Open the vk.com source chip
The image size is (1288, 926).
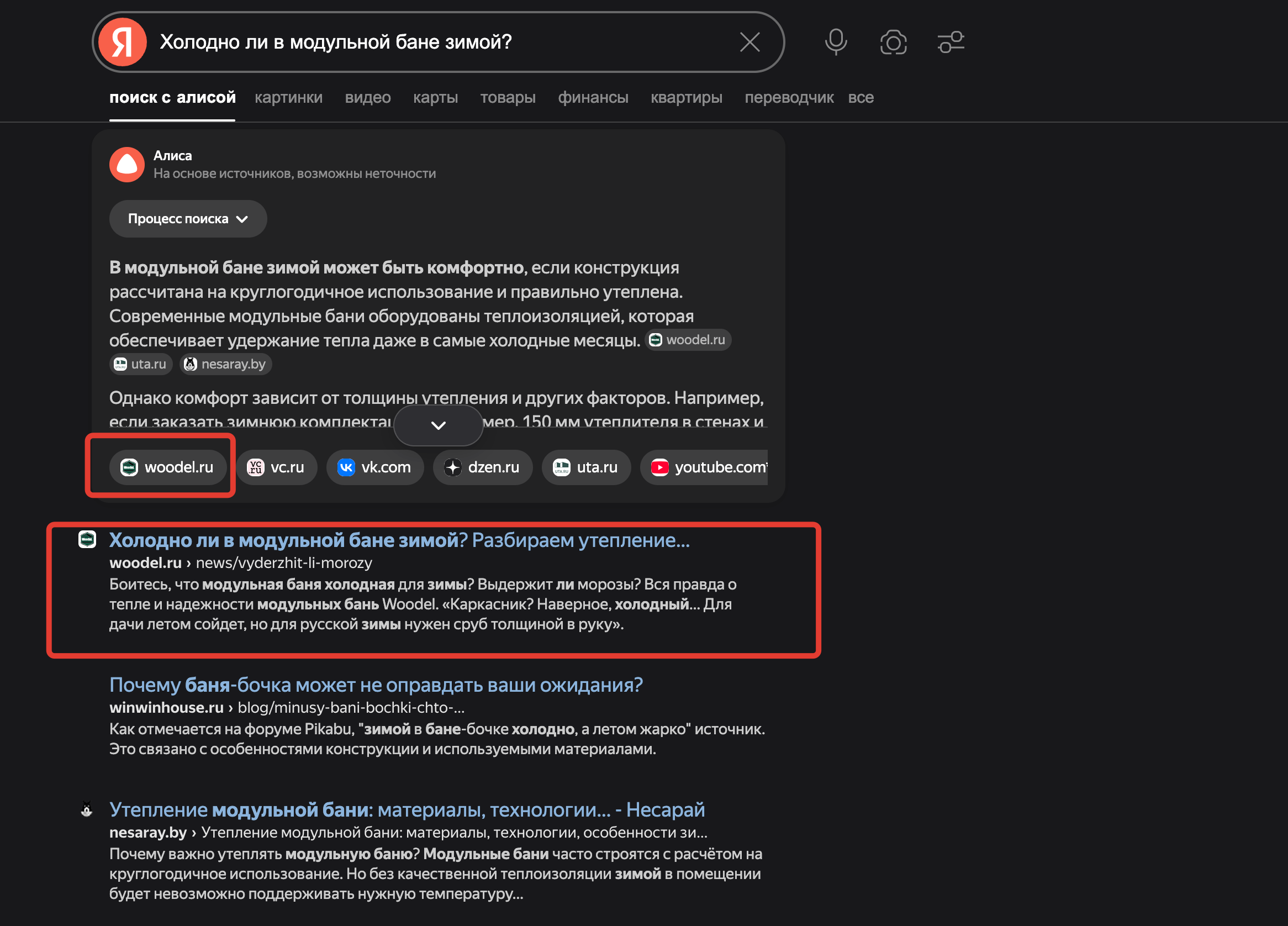375,467
